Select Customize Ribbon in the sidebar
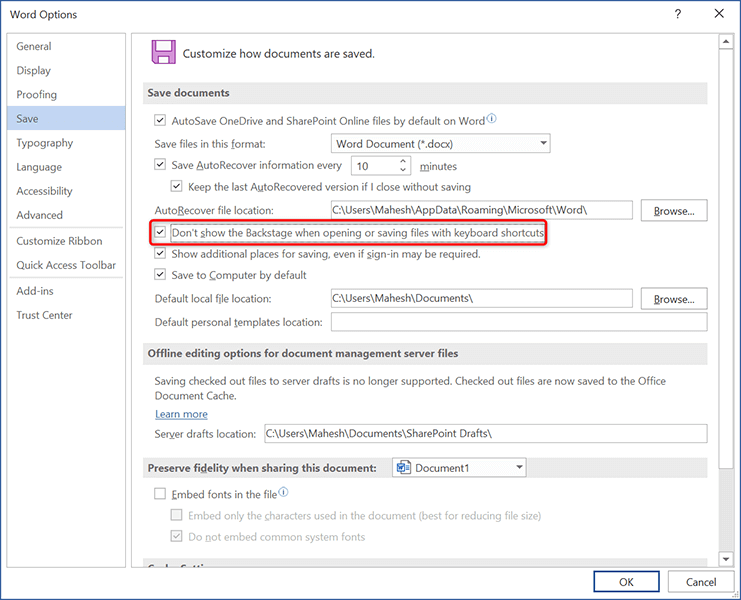Image resolution: width=741 pixels, height=600 pixels. [59, 241]
